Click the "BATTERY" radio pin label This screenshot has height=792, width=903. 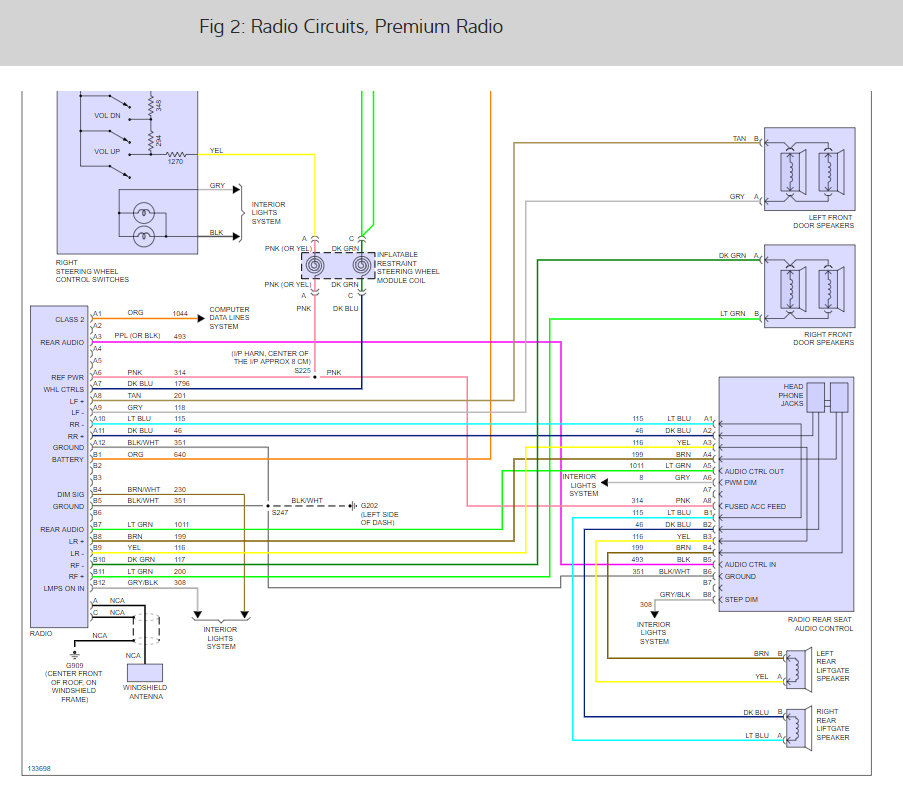[x=67, y=460]
